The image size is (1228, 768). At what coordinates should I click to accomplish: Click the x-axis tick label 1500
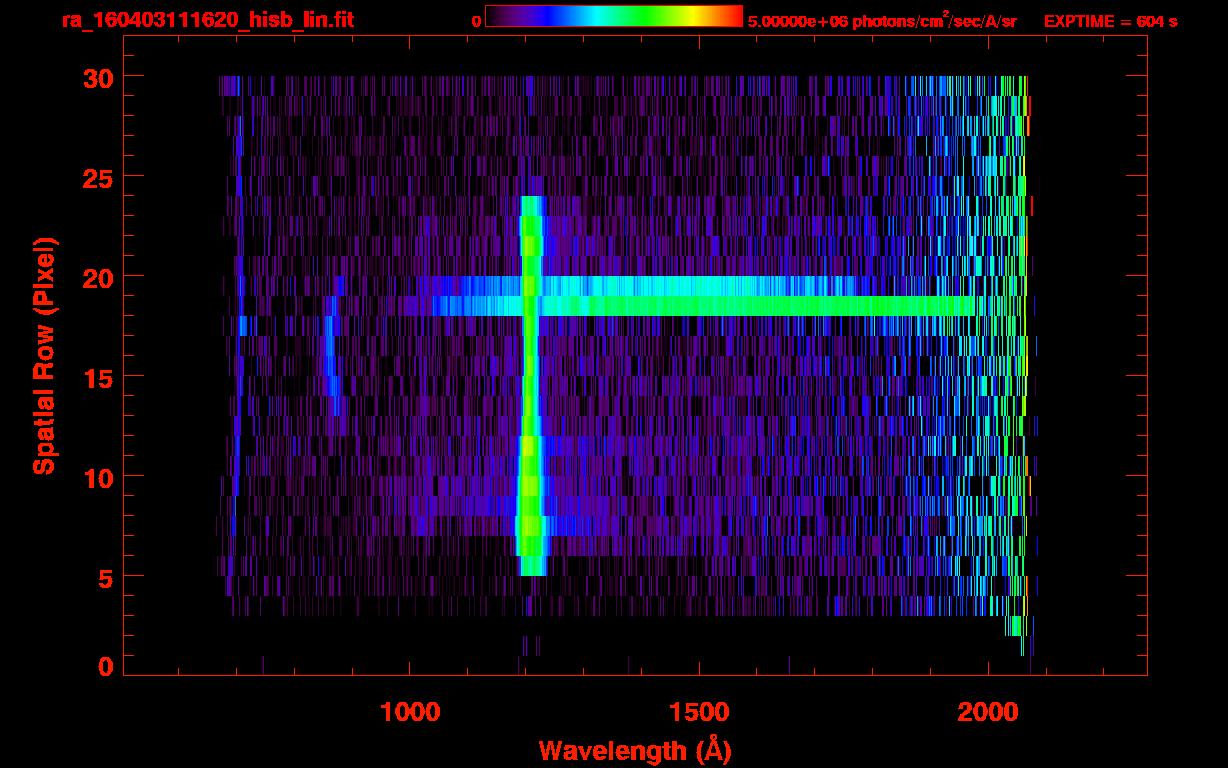pyautogui.click(x=699, y=712)
